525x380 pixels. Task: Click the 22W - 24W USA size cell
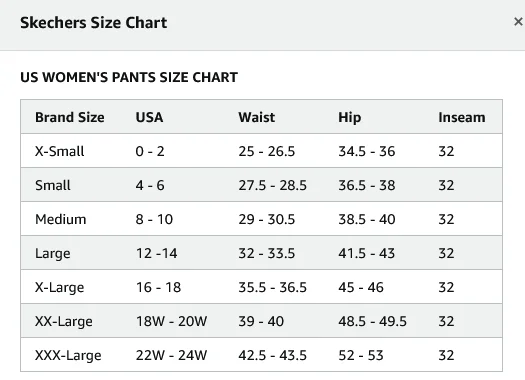click(x=171, y=355)
